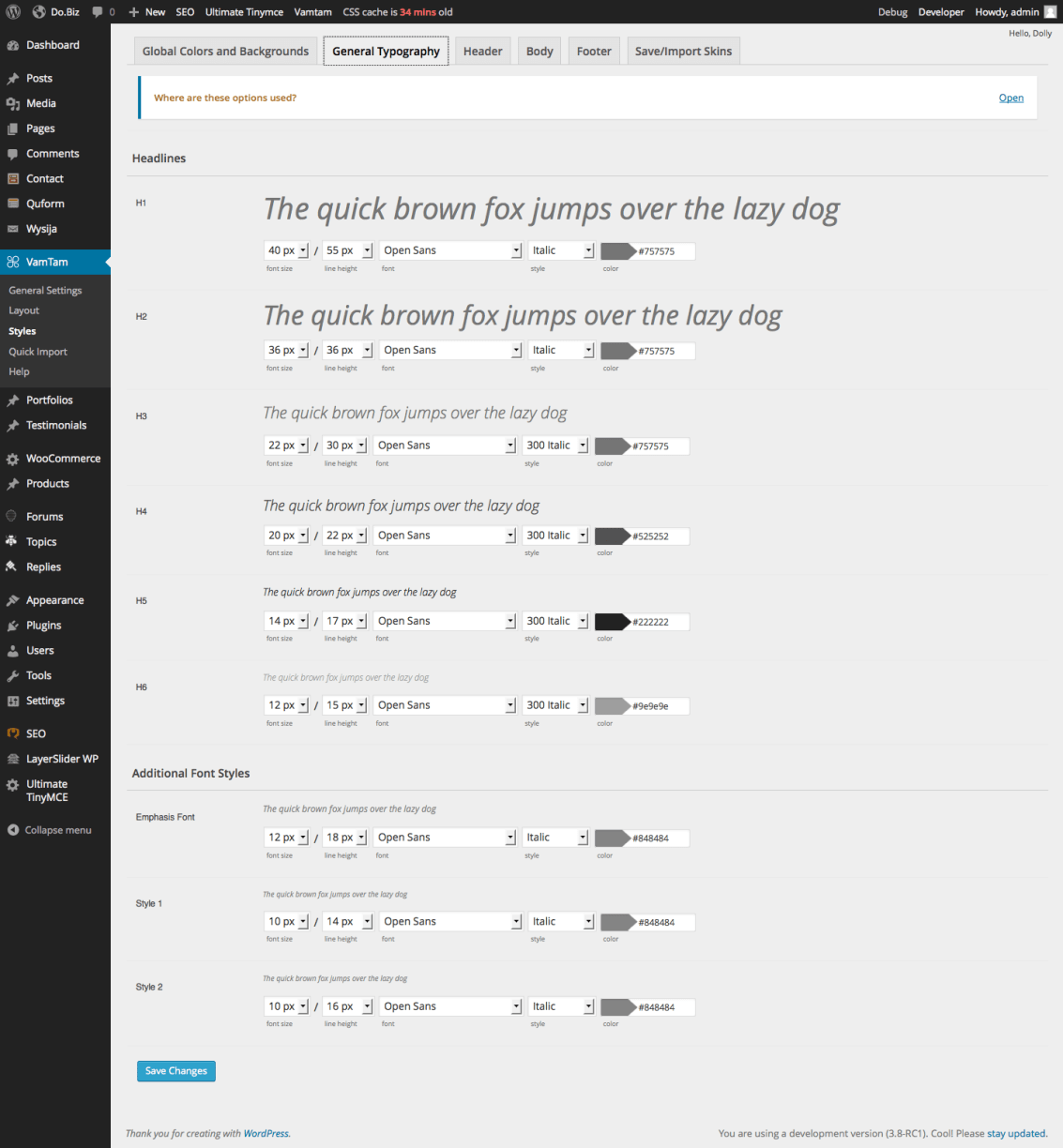Click the LayerSlider WP sidebar icon
Image resolution: width=1063 pixels, height=1148 pixels.
click(x=13, y=760)
